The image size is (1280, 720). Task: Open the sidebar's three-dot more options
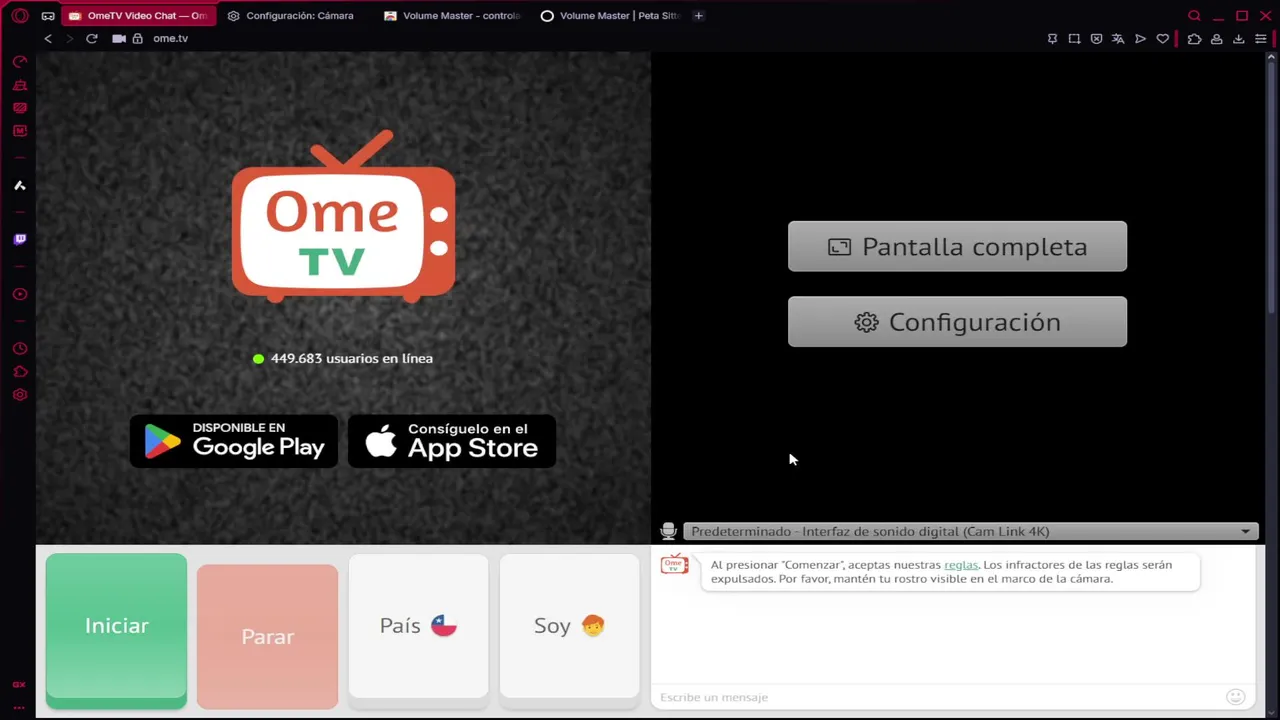pos(19,707)
